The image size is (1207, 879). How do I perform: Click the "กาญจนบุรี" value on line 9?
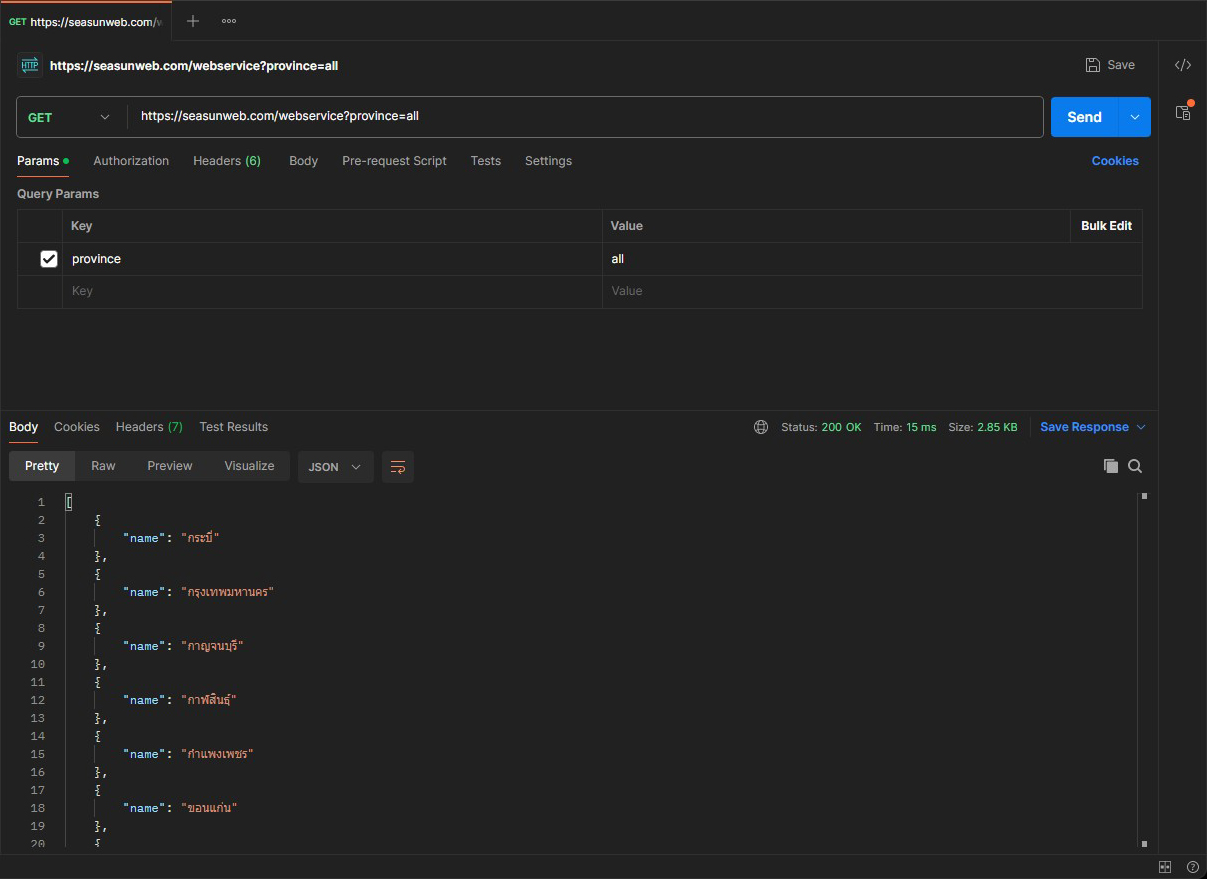(x=213, y=646)
